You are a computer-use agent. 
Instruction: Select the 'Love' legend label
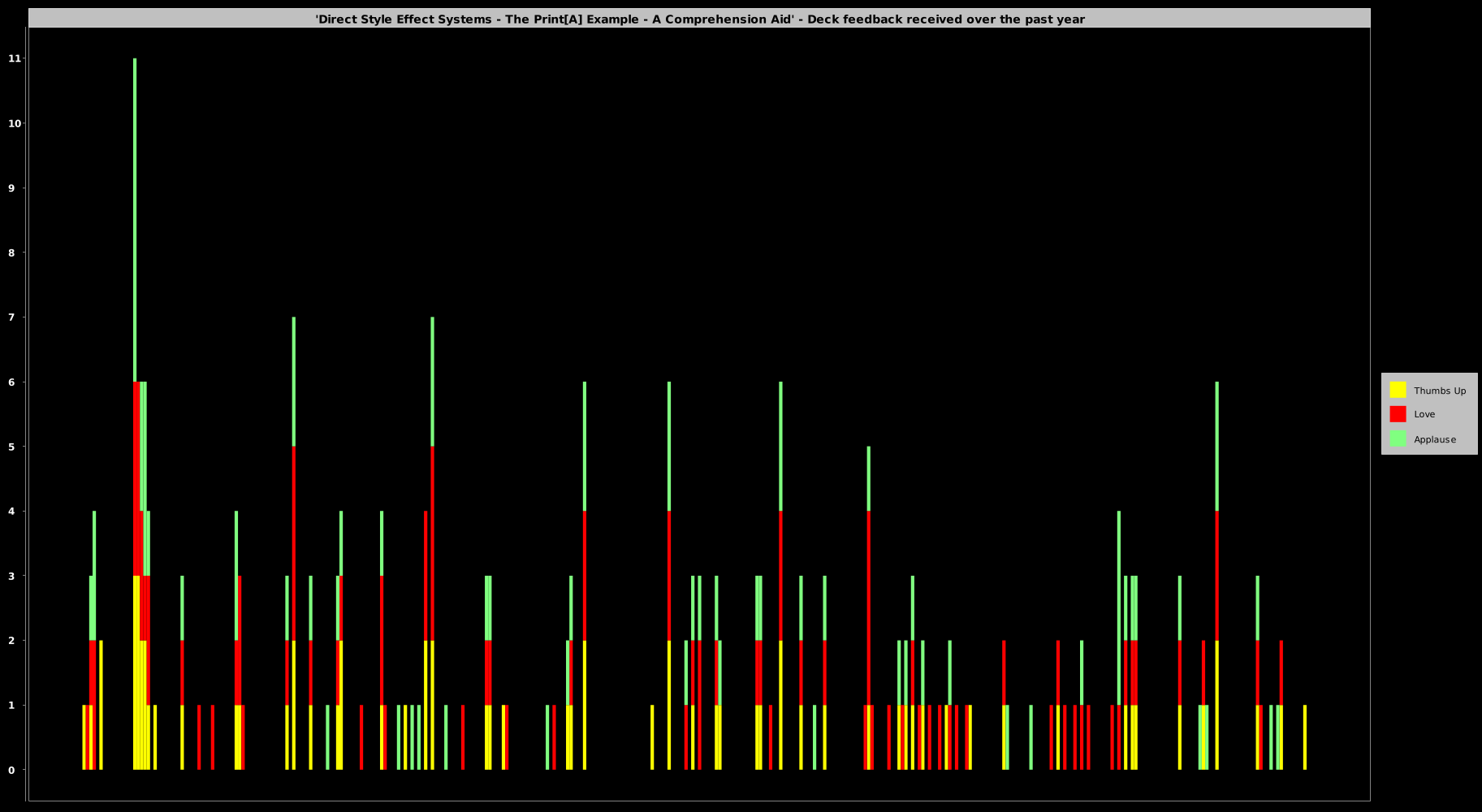click(1424, 414)
